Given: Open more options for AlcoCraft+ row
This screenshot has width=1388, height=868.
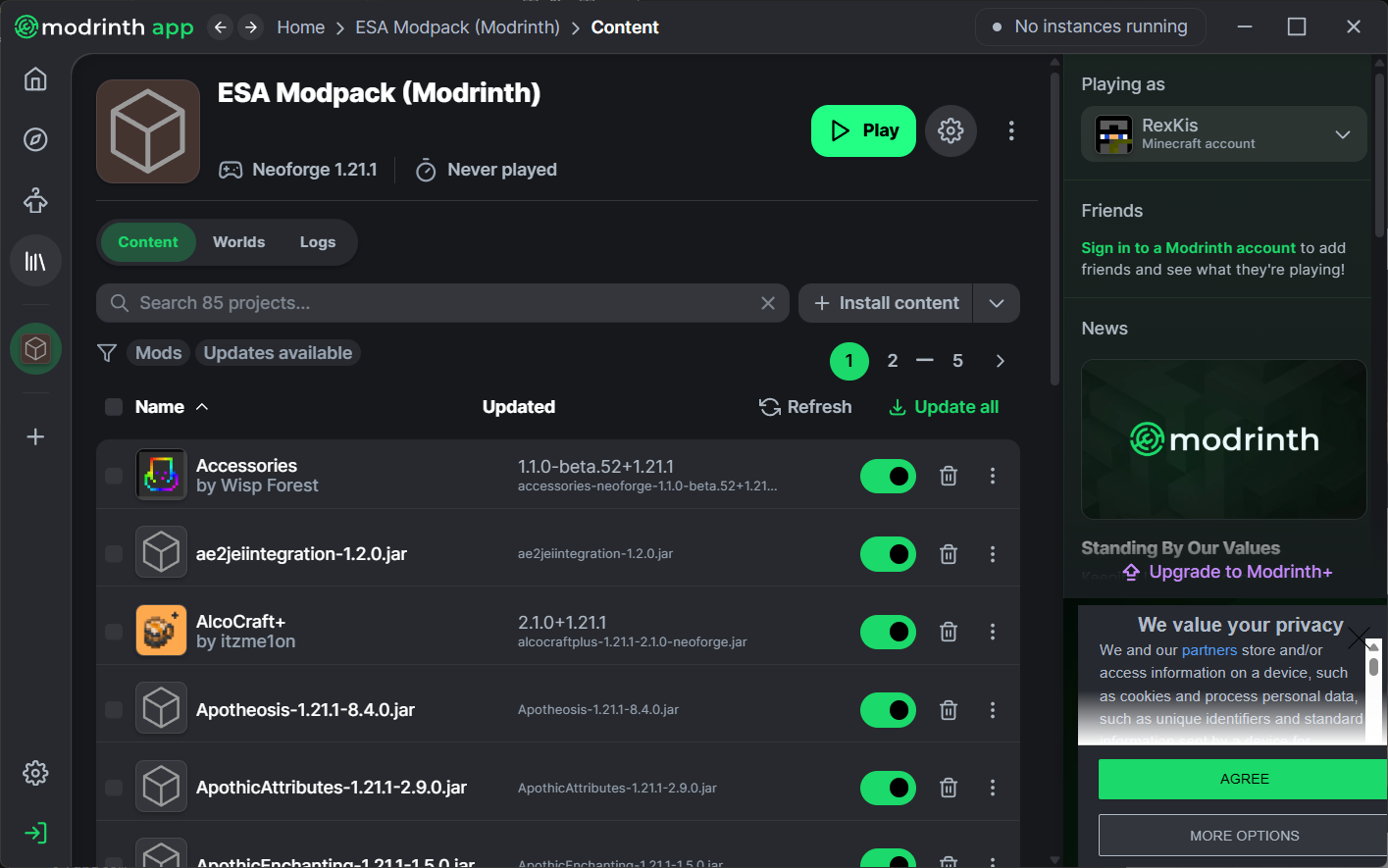Looking at the screenshot, I should coord(993,632).
